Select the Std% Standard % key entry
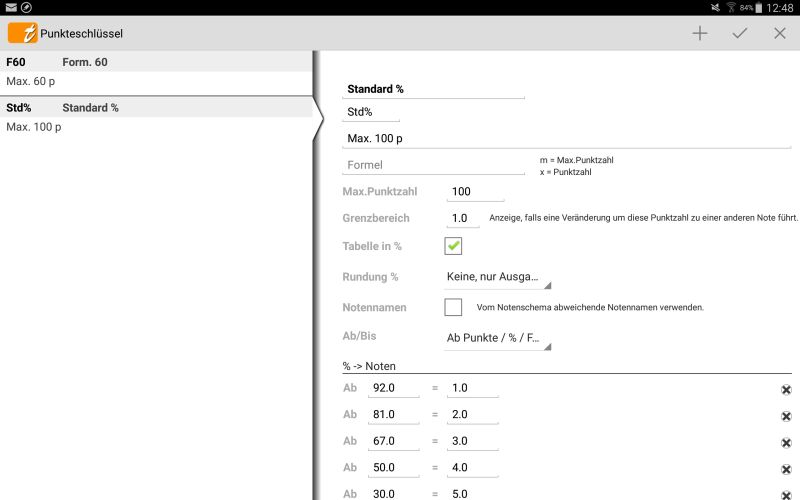This screenshot has height=500, width=800. [156, 118]
